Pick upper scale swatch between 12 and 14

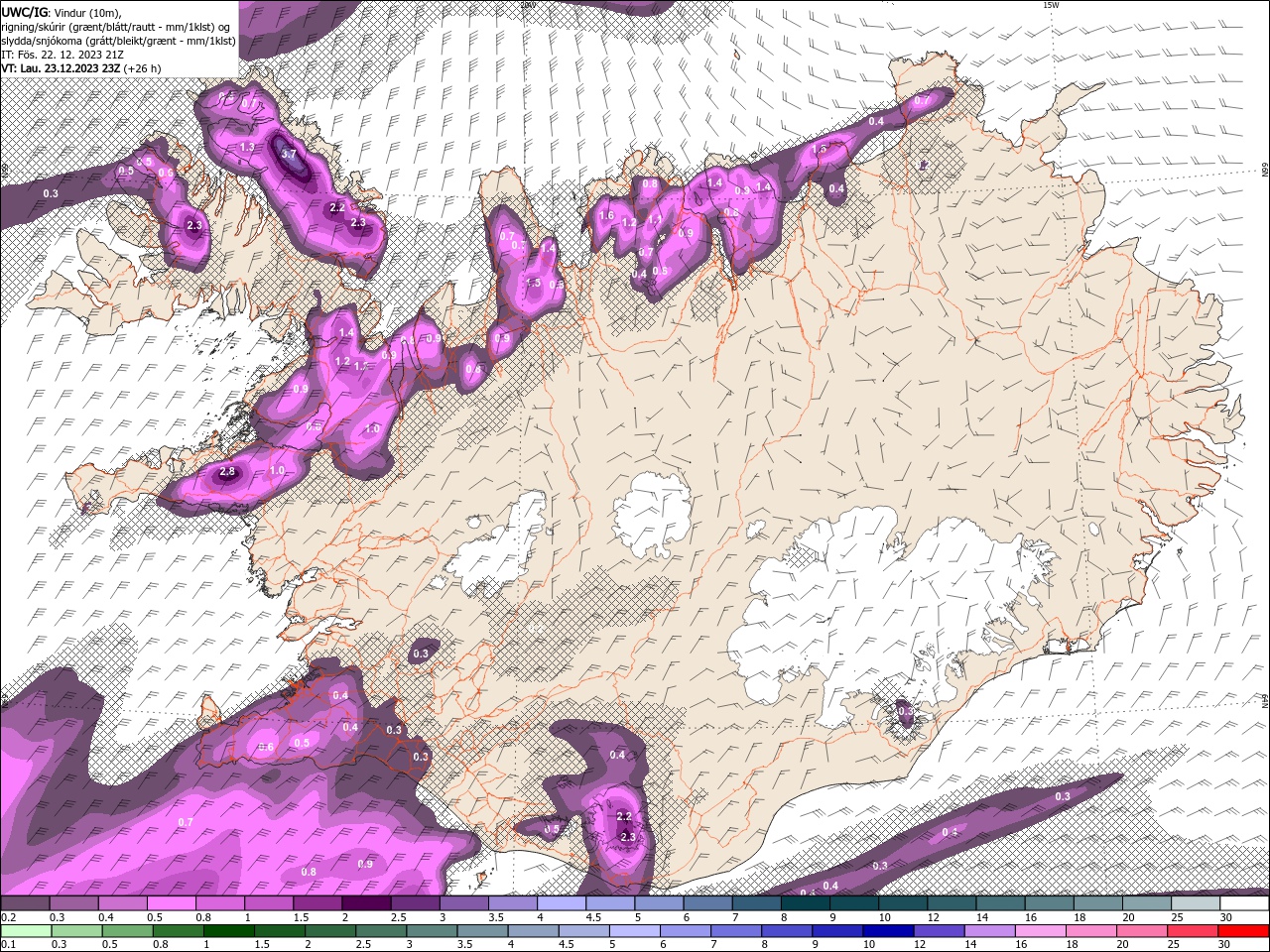(952, 903)
